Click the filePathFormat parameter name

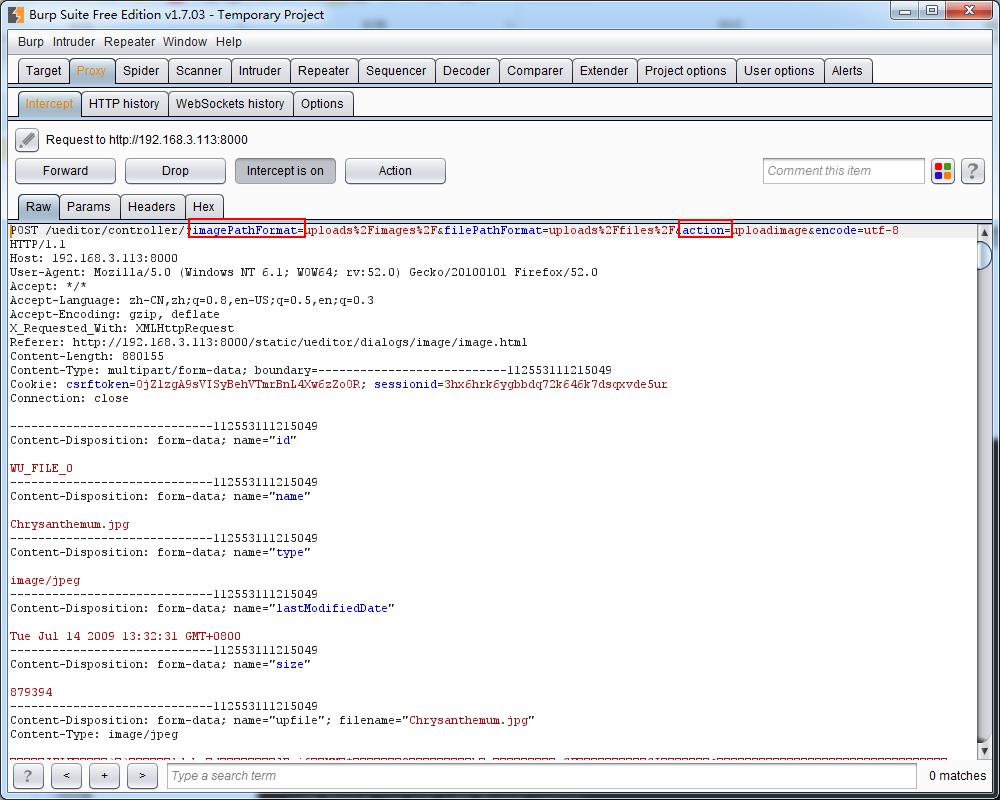coord(493,230)
